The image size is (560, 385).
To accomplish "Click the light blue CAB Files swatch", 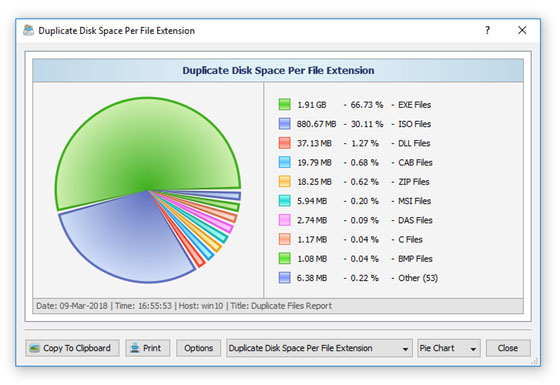I will [x=285, y=162].
